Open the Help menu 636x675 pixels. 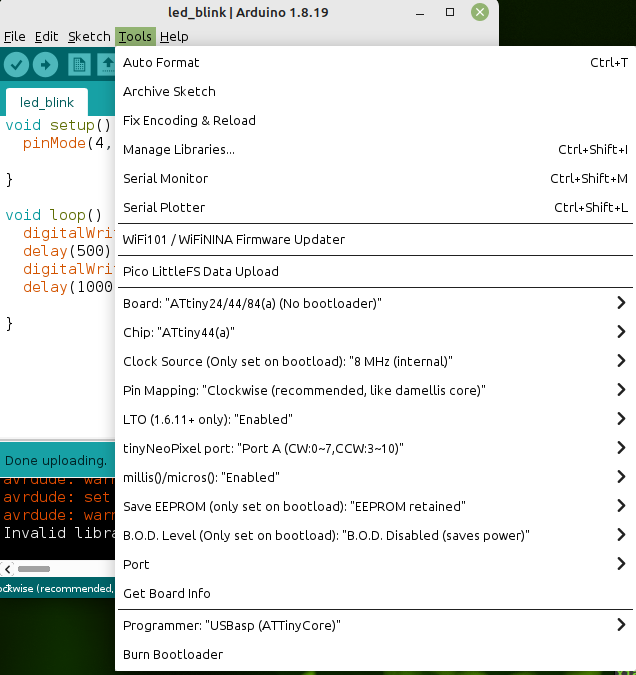[174, 37]
